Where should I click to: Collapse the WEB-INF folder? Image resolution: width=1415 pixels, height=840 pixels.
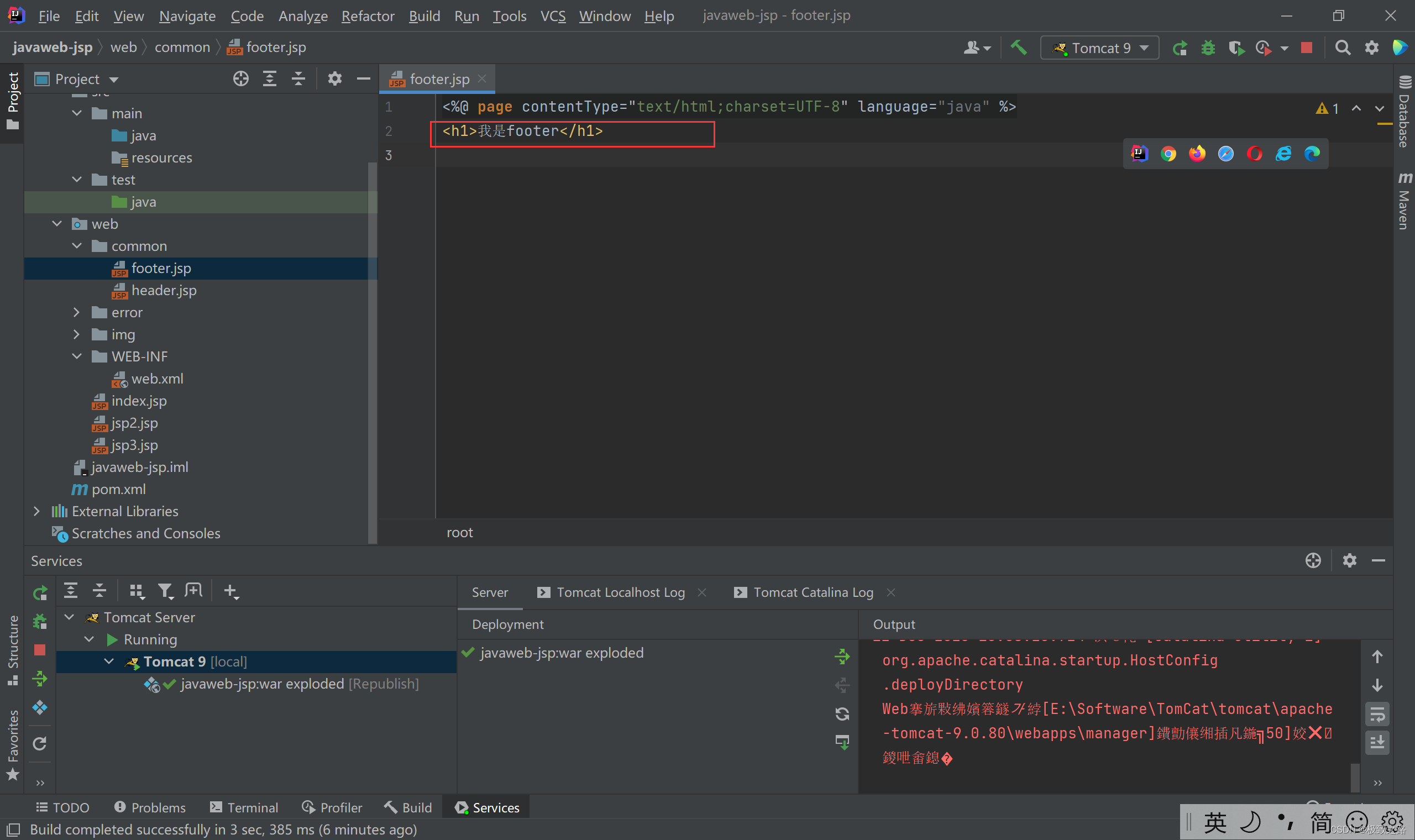77,356
